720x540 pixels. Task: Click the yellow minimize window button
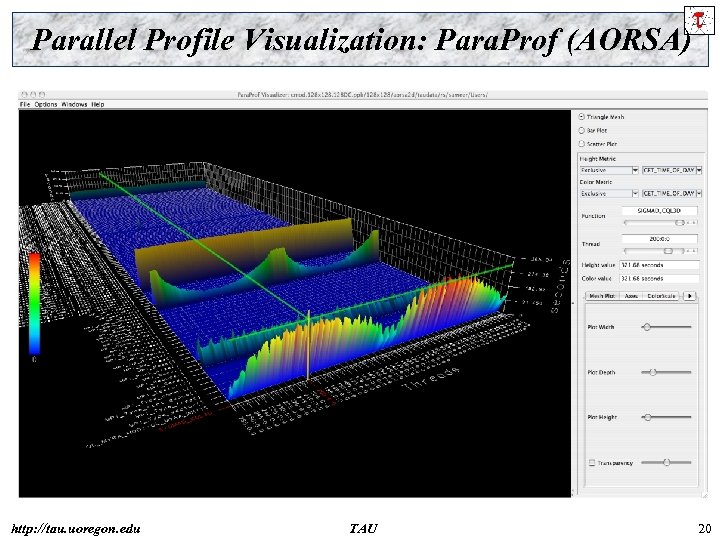click(x=33, y=95)
